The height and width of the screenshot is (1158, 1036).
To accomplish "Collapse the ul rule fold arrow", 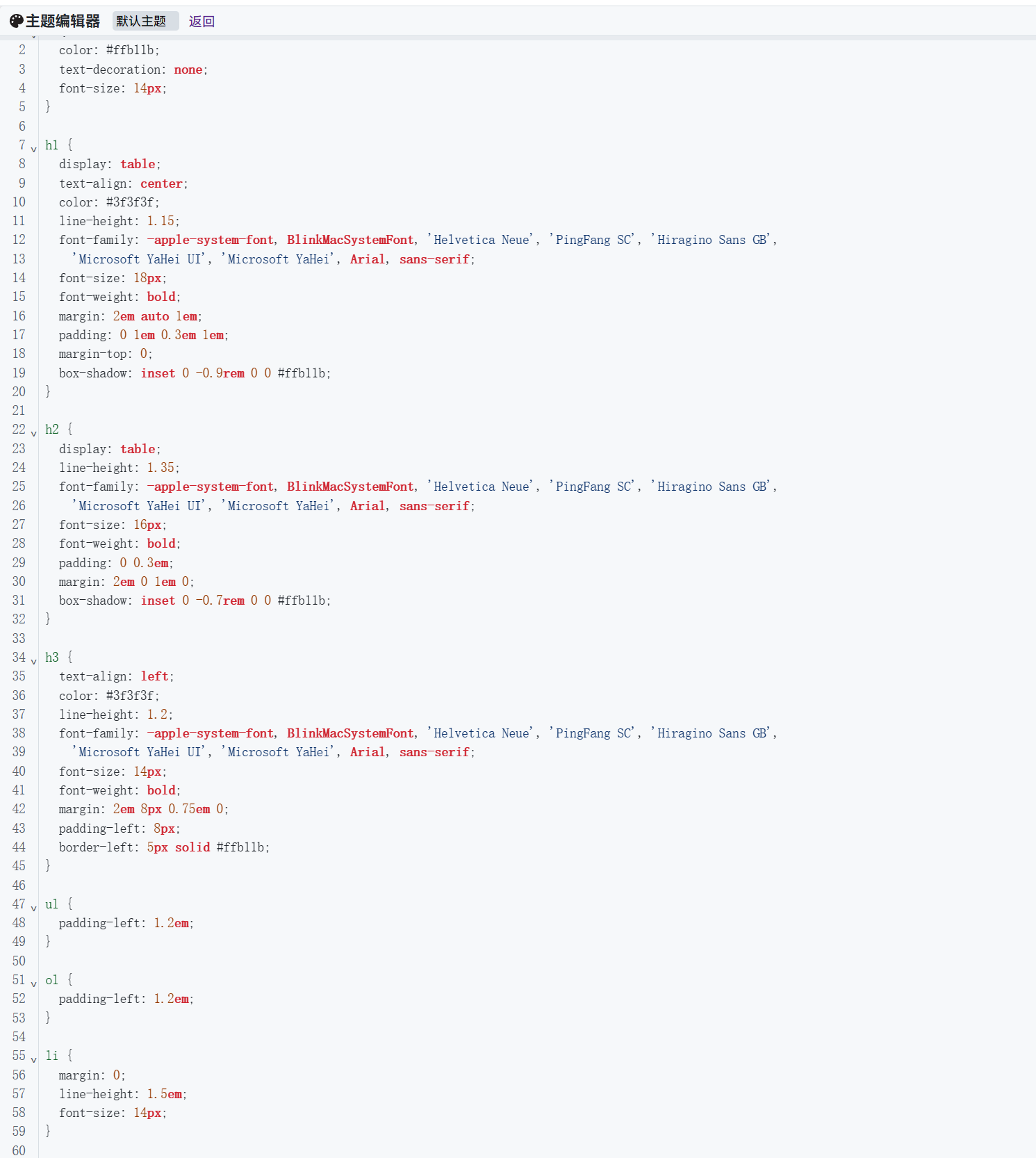I will coord(33,908).
